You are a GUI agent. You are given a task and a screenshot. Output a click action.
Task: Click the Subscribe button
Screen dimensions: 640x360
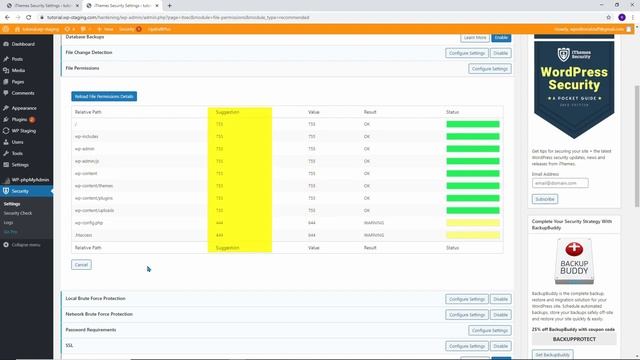(x=545, y=199)
